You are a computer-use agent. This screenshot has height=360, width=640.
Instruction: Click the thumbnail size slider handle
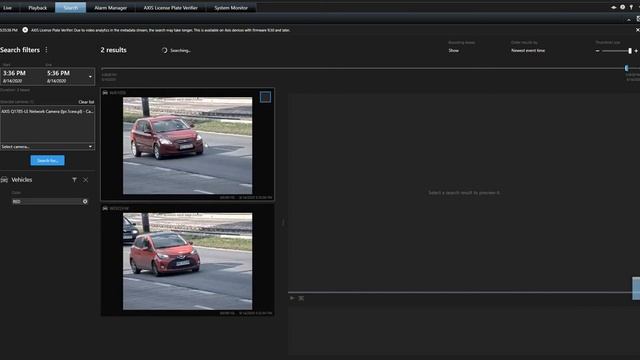630,51
